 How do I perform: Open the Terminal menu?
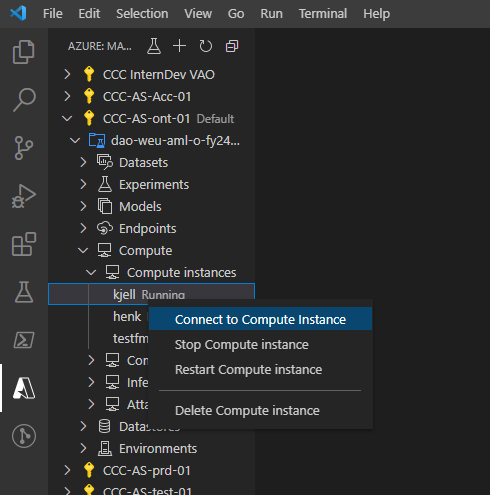[323, 14]
